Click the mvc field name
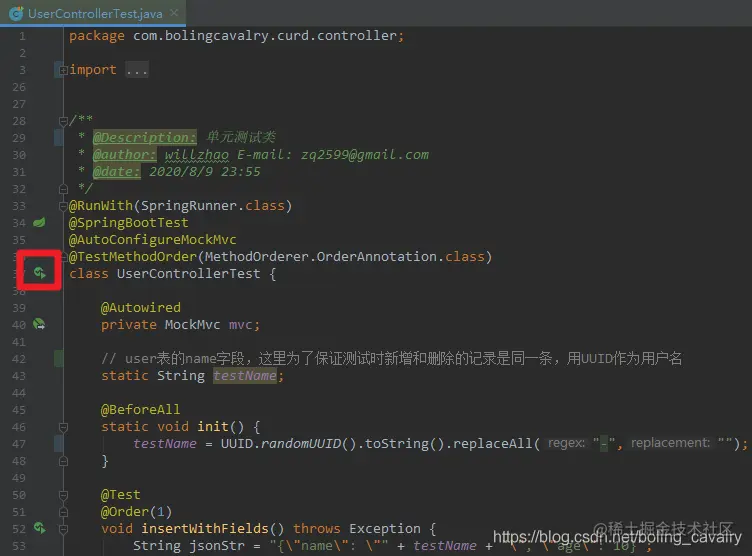Screen dimensions: 752x556 [240, 325]
